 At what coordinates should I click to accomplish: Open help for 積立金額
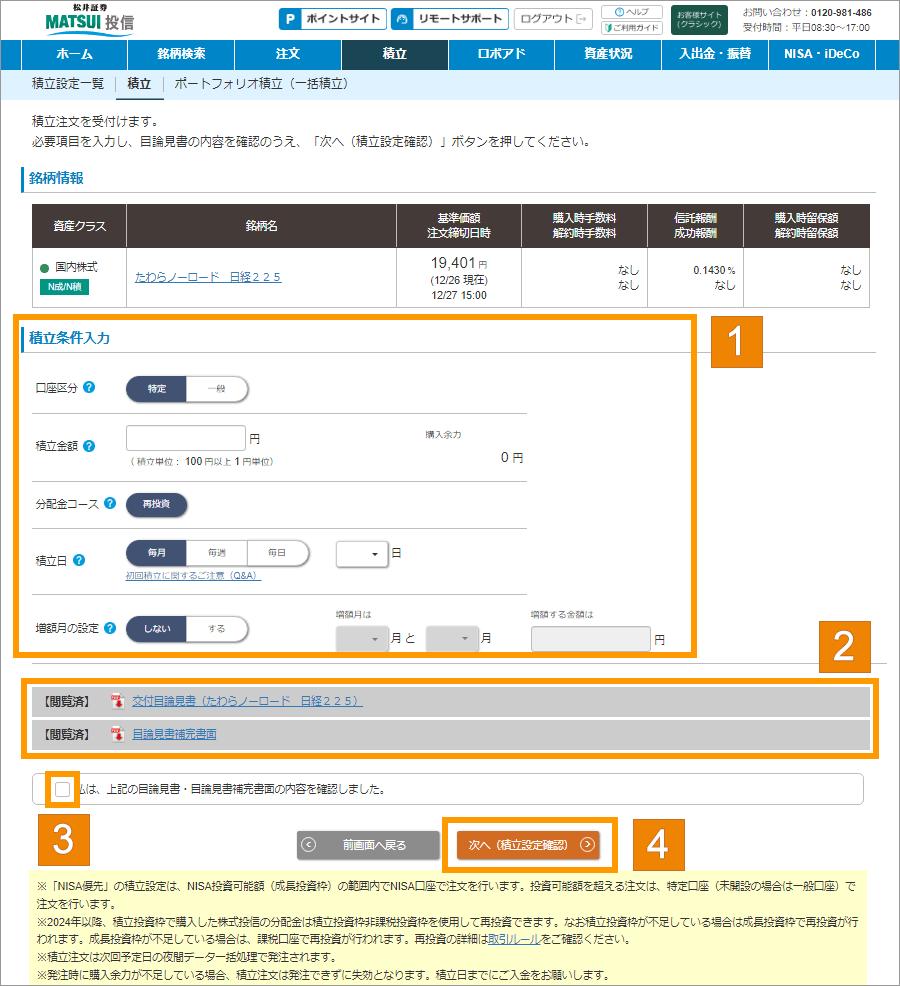[x=89, y=446]
